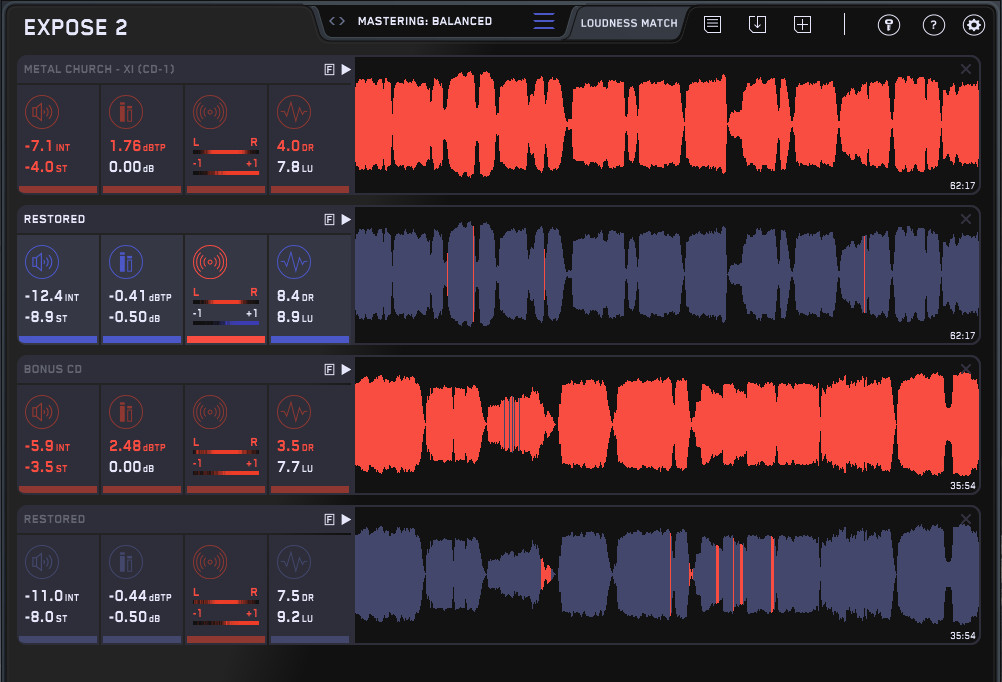Click the loudness speaker icon above -7.1 INT
The width and height of the screenshot is (1002, 682).
pos(42,112)
